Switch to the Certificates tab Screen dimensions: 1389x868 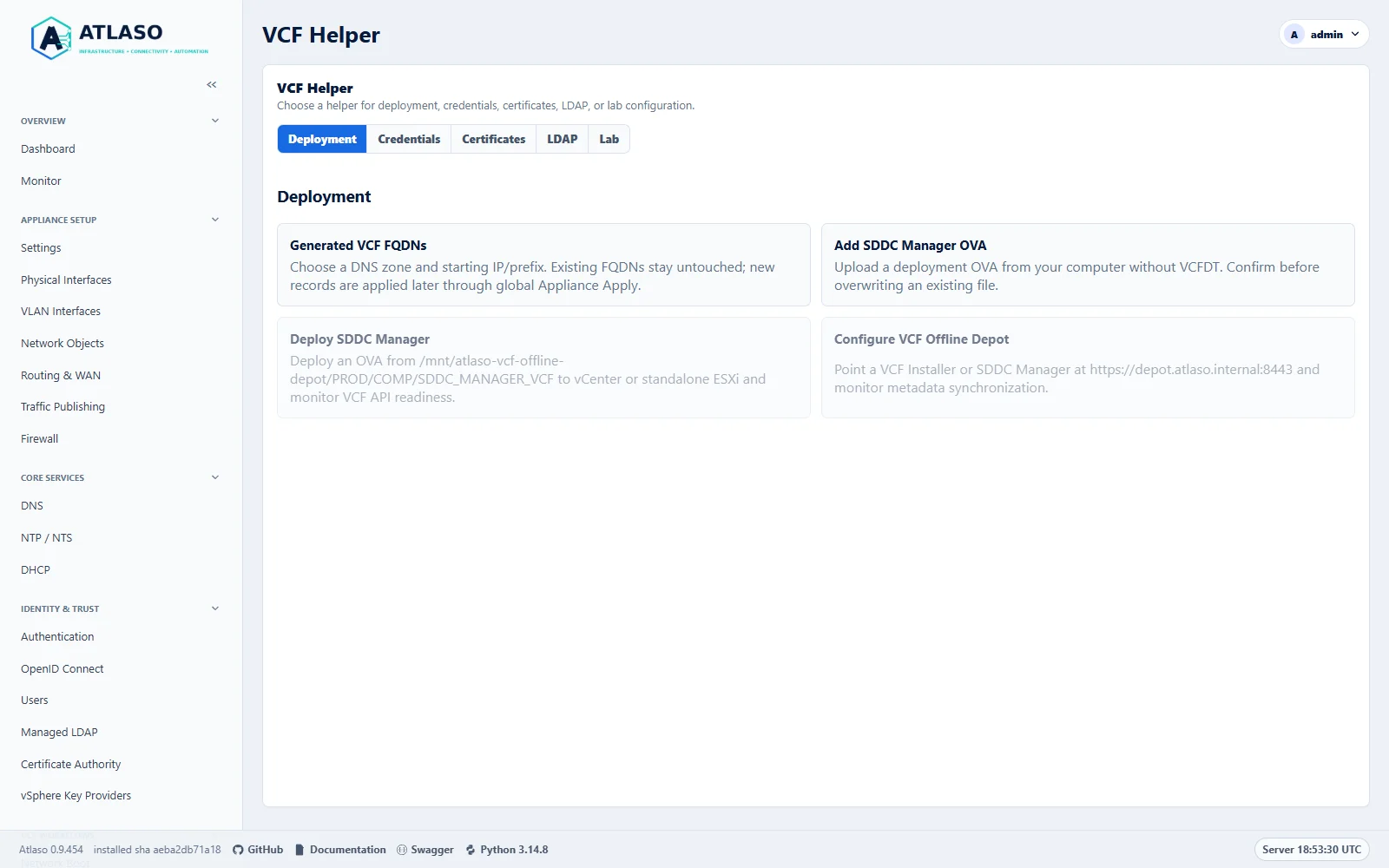point(493,139)
